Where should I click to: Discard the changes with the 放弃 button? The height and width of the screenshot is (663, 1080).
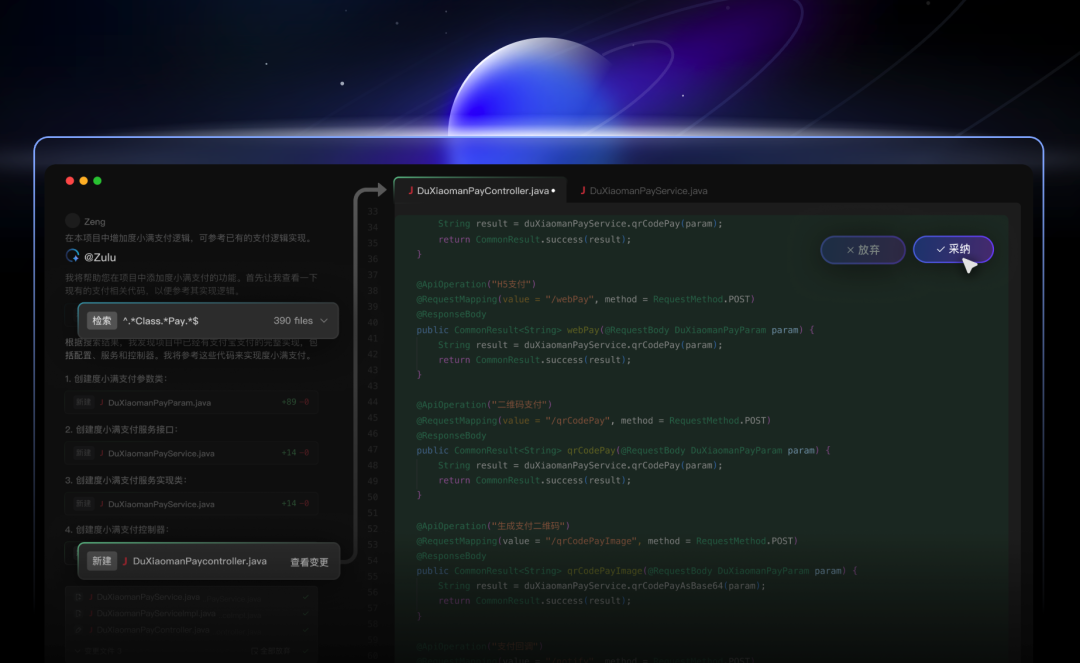coord(862,250)
